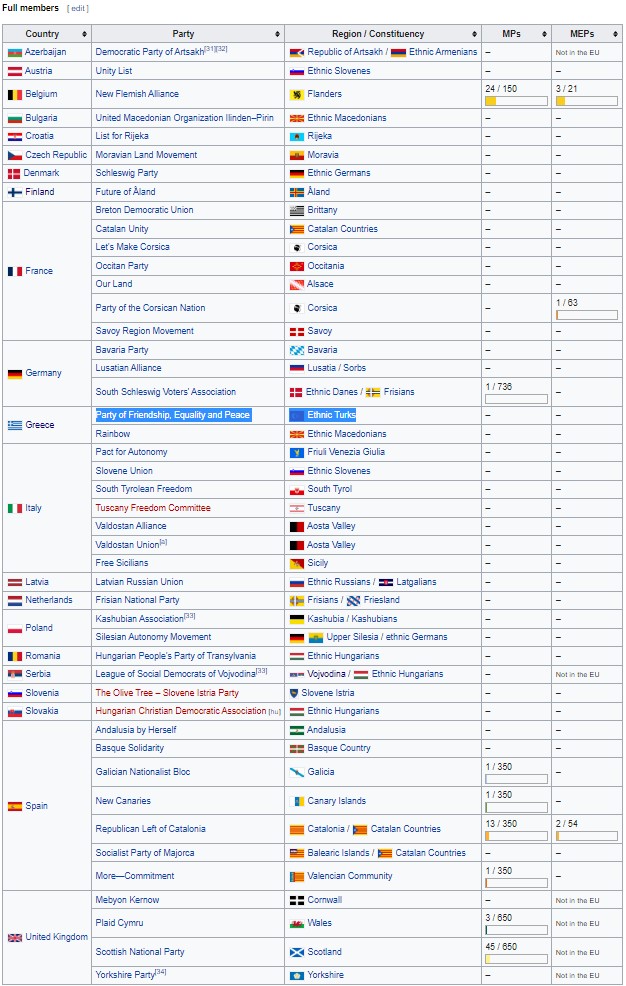This screenshot has width=626, height=986.
Task: Click the South Tyrol flag icon
Action: click(297, 490)
